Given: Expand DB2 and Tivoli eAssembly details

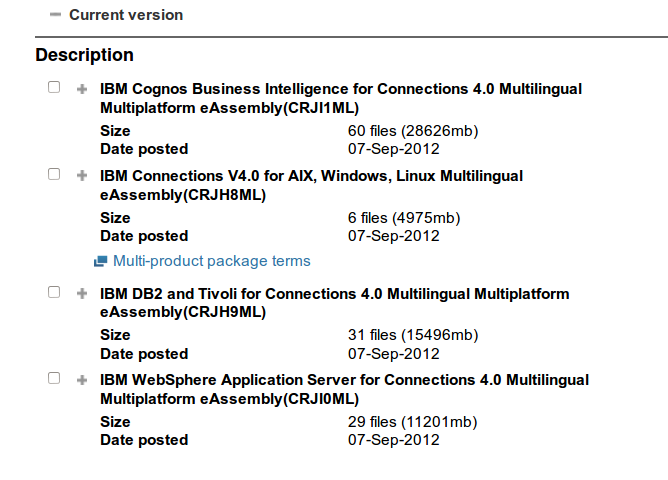Looking at the screenshot, I should point(82,293).
